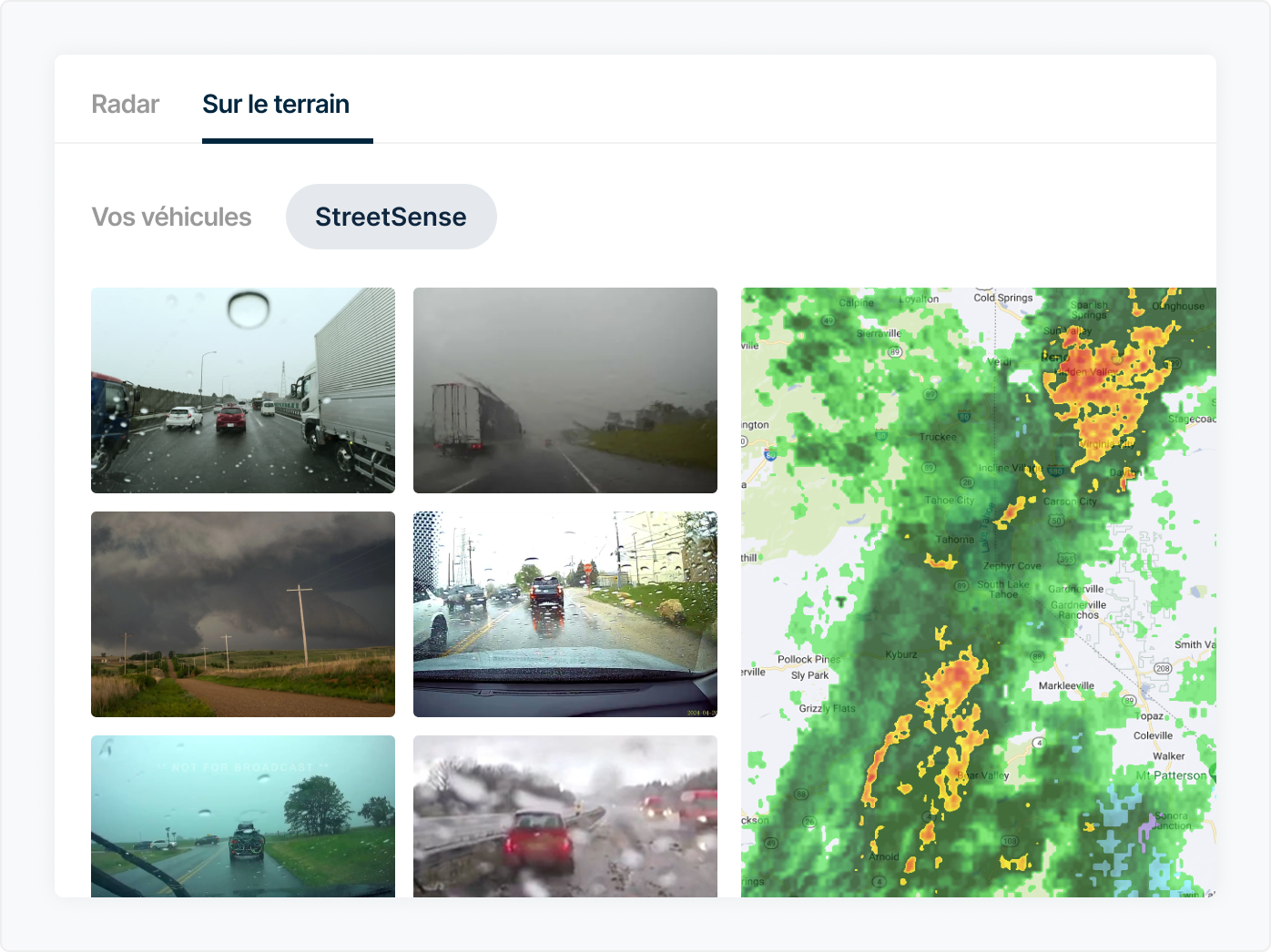This screenshot has height=952, width=1271.
Task: Open storm cloud thumbnail over gravel road
Action: 243,614
